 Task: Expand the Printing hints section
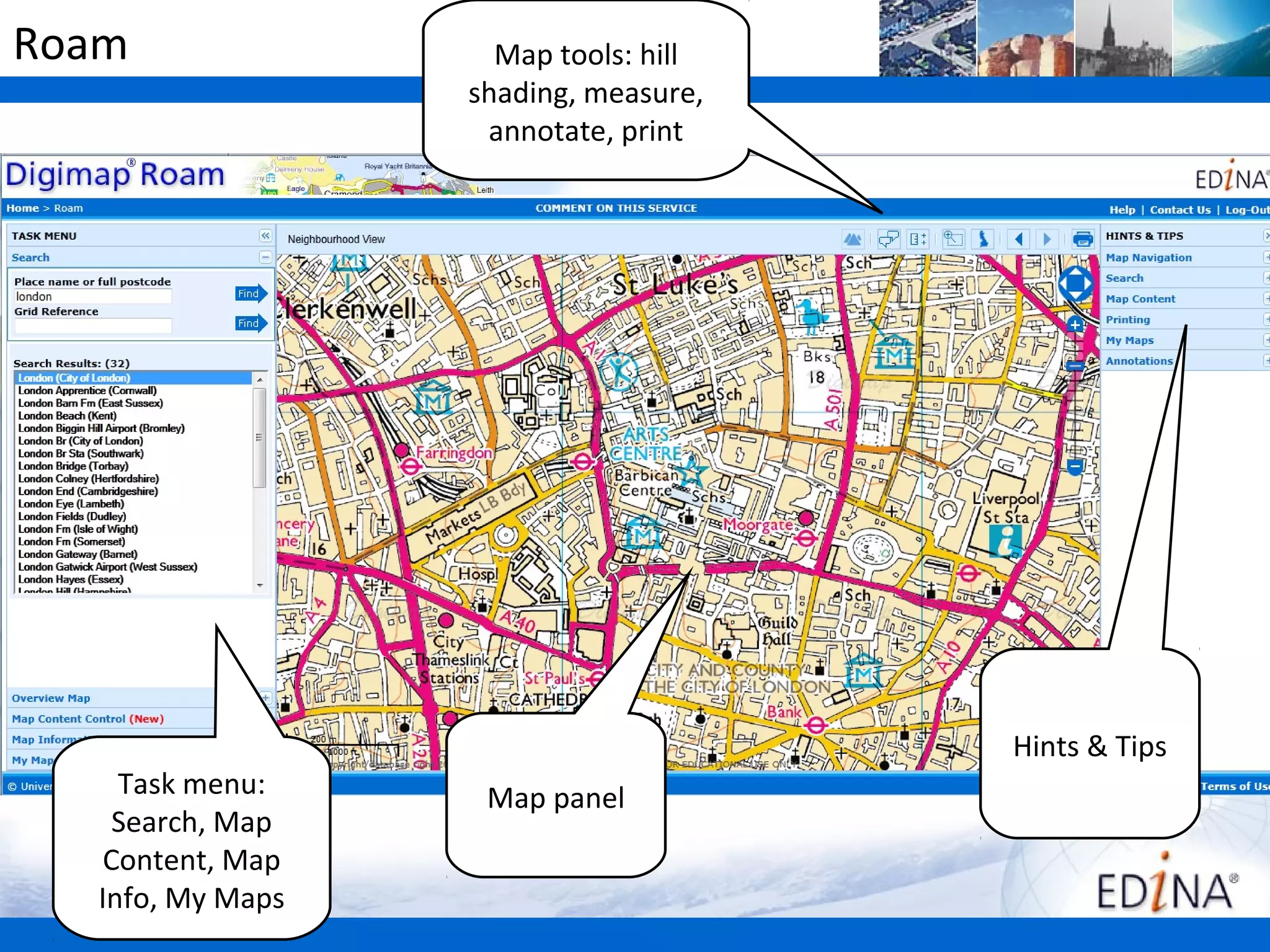click(1266, 320)
